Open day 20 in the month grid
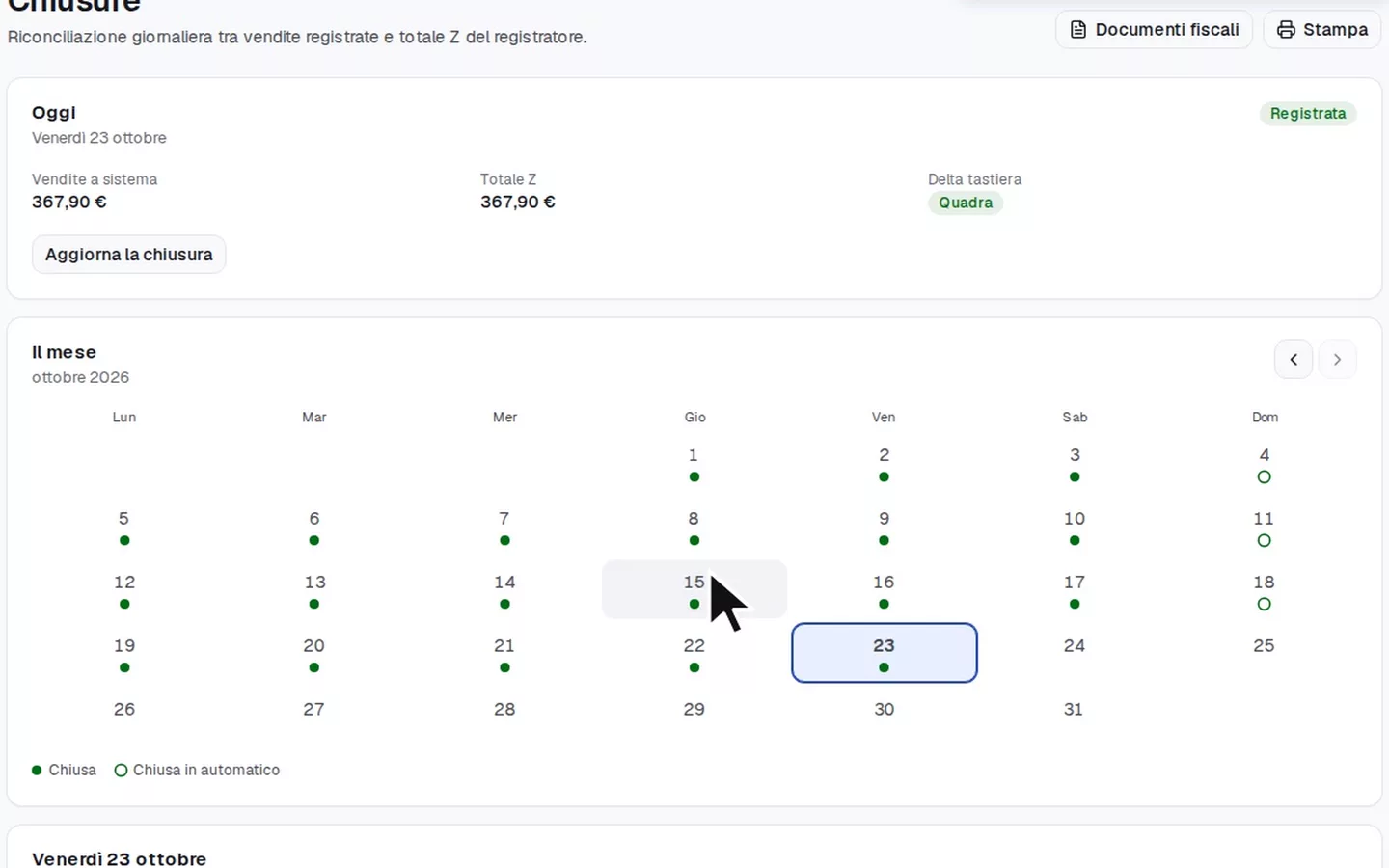Viewport: 1389px width, 868px height. [x=314, y=653]
